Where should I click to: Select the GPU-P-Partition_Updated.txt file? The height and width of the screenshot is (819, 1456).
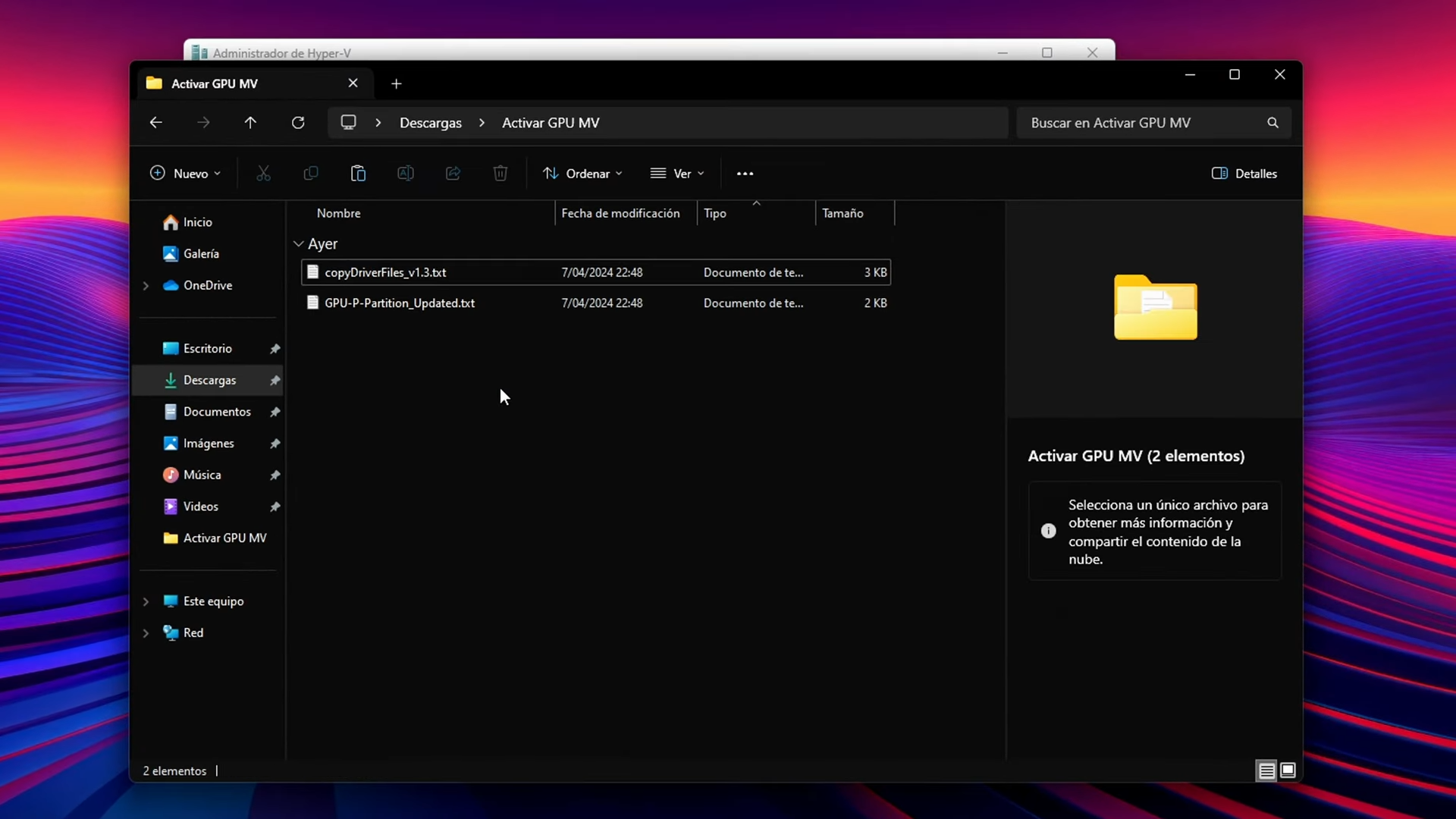point(400,303)
